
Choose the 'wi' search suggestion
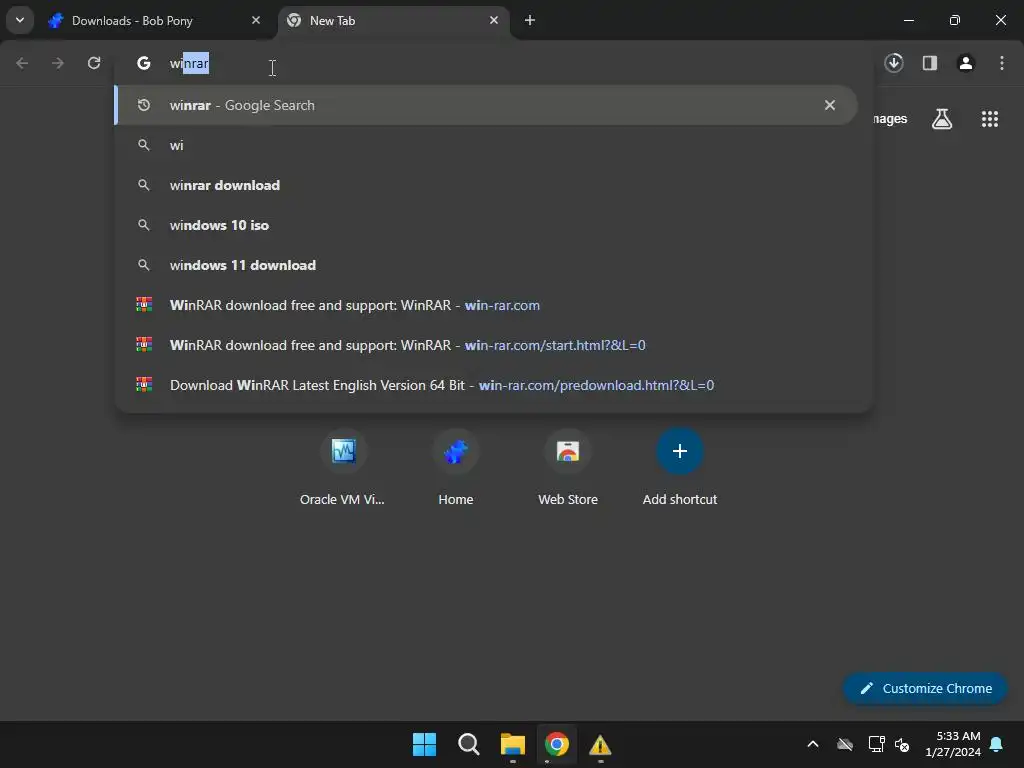click(x=486, y=145)
